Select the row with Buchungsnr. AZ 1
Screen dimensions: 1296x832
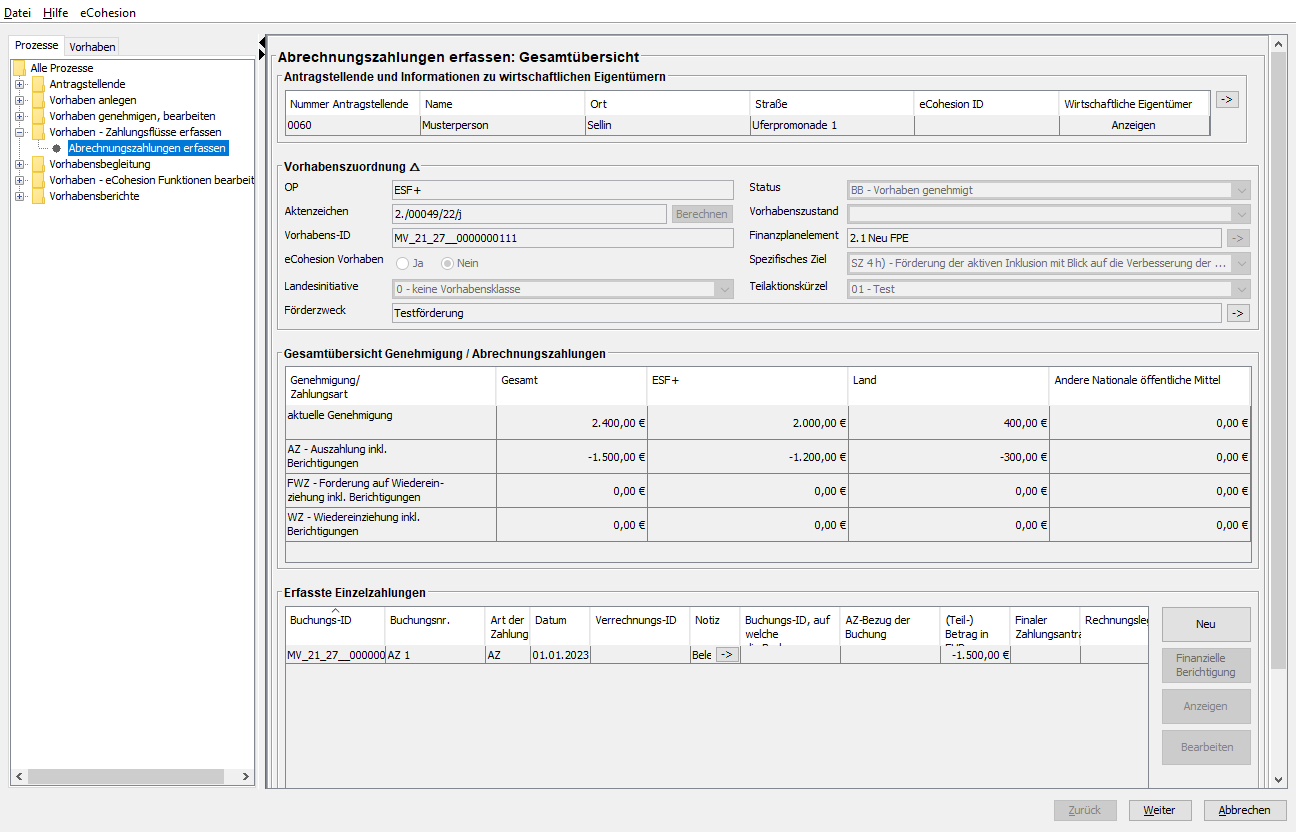point(716,655)
